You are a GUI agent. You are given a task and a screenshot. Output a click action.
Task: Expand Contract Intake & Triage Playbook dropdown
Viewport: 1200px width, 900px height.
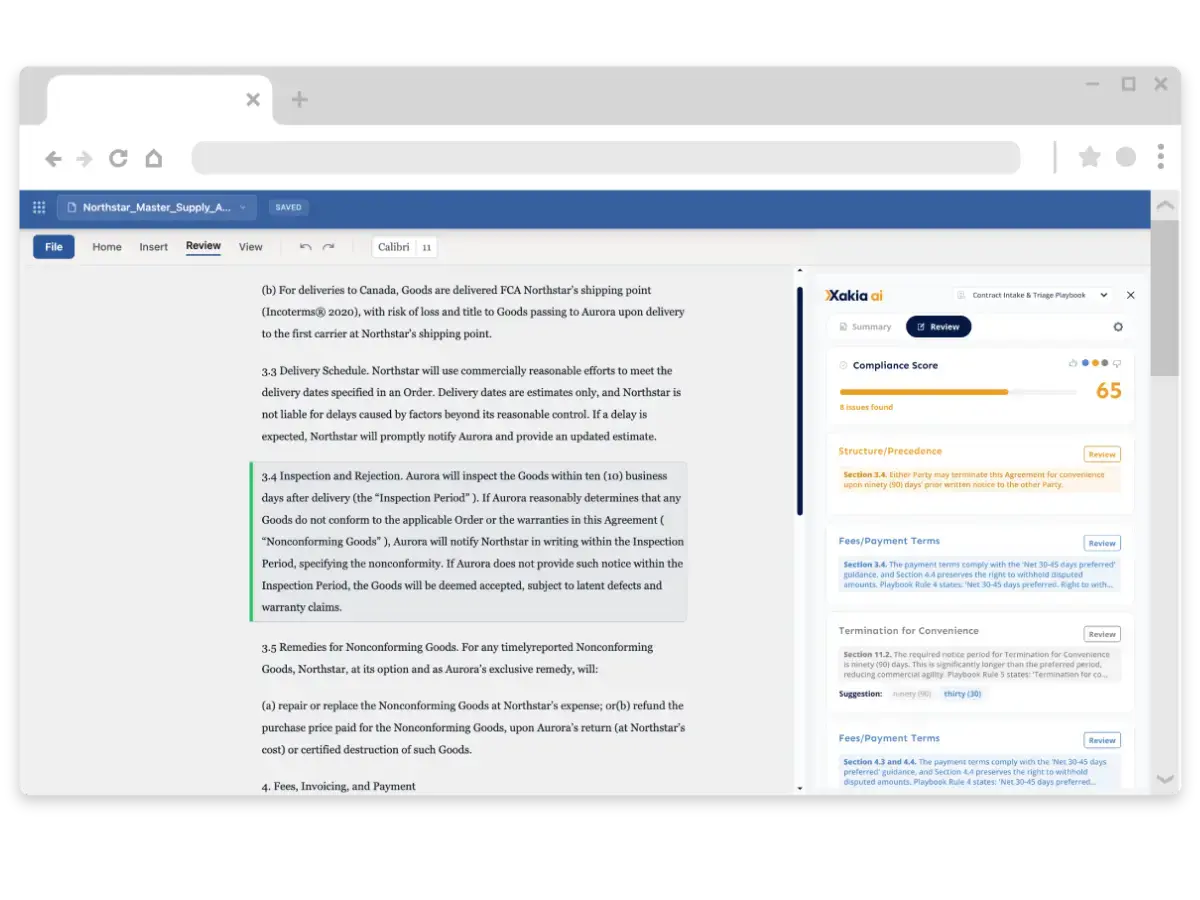tap(1031, 295)
